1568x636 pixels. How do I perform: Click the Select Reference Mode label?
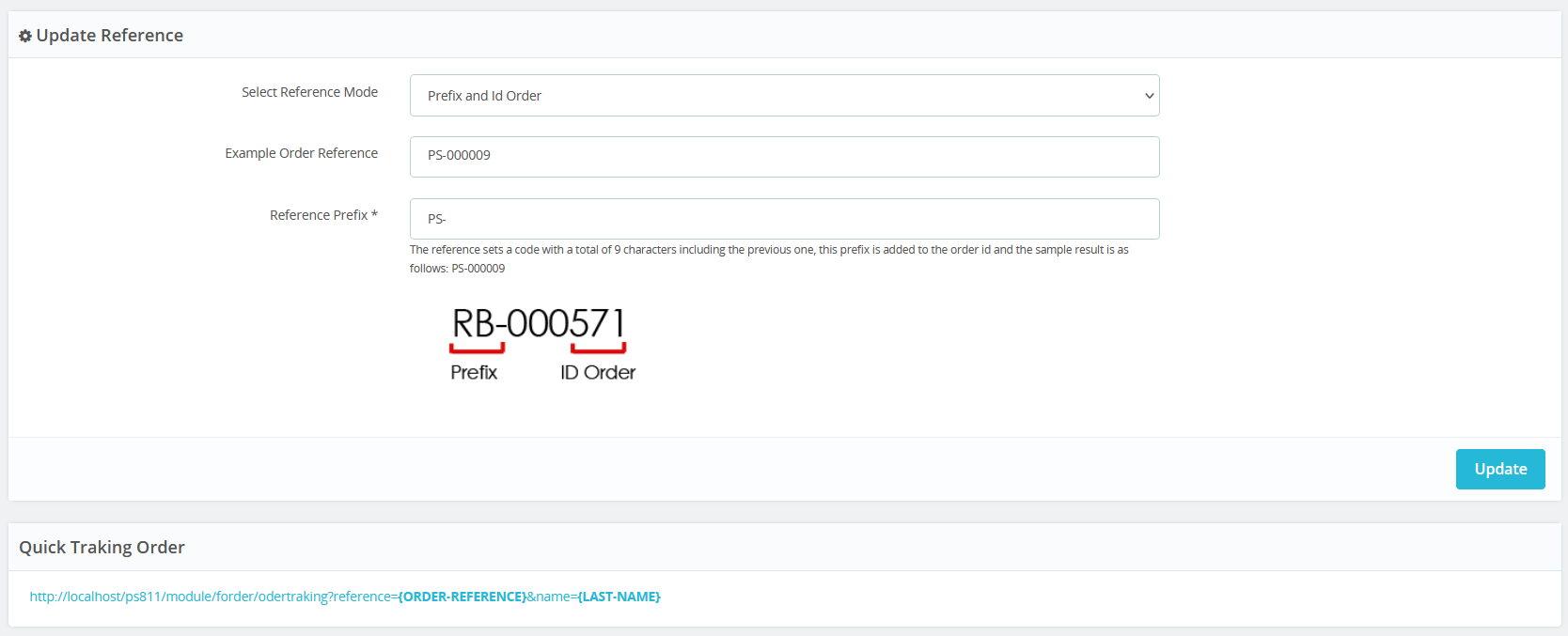[309, 92]
